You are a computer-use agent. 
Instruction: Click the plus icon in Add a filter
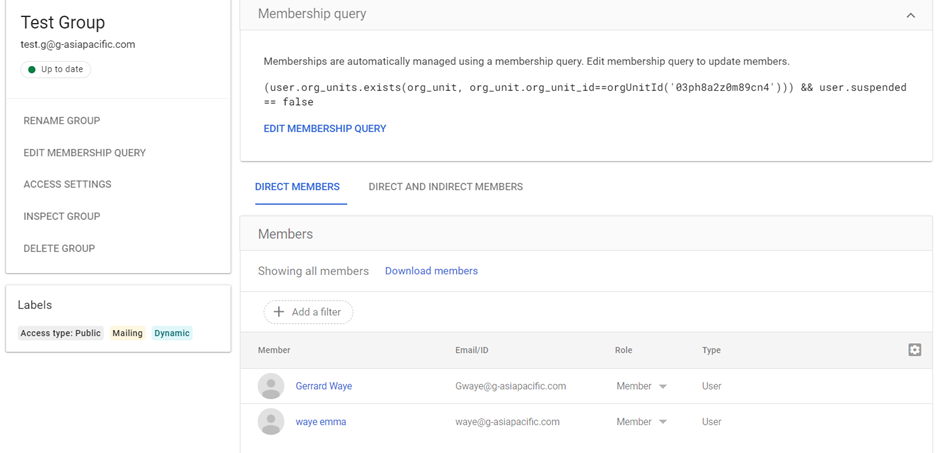[279, 312]
